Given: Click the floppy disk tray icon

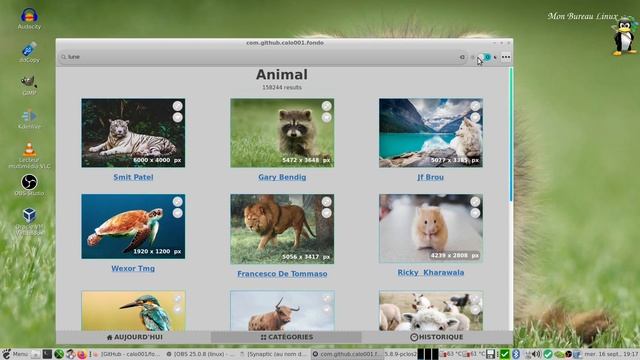Looking at the screenshot, I should (491, 354).
